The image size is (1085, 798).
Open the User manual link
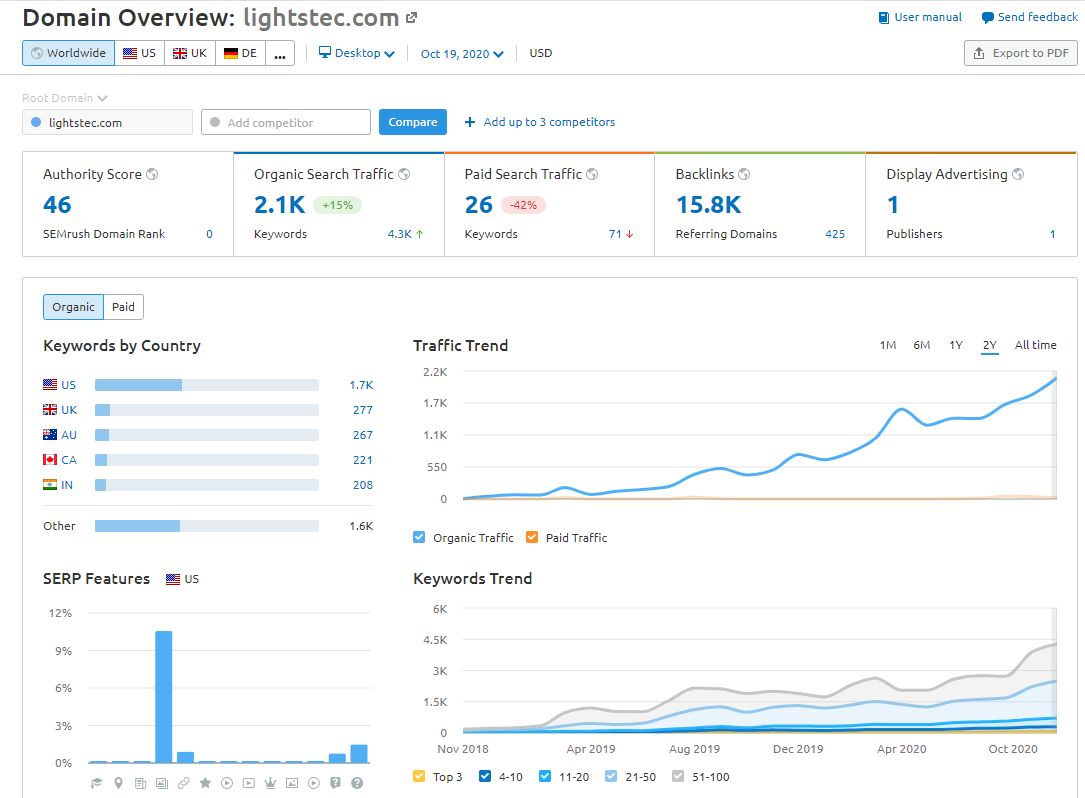point(928,17)
